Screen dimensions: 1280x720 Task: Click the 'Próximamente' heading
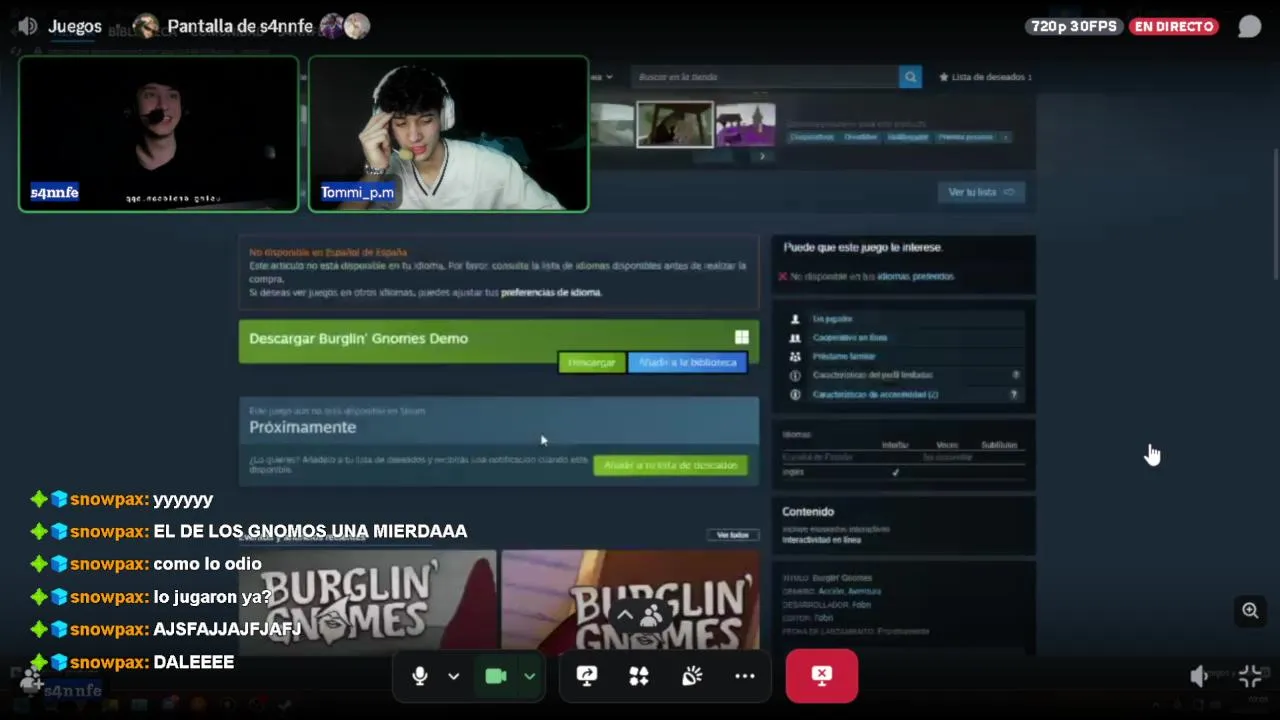[x=302, y=427]
